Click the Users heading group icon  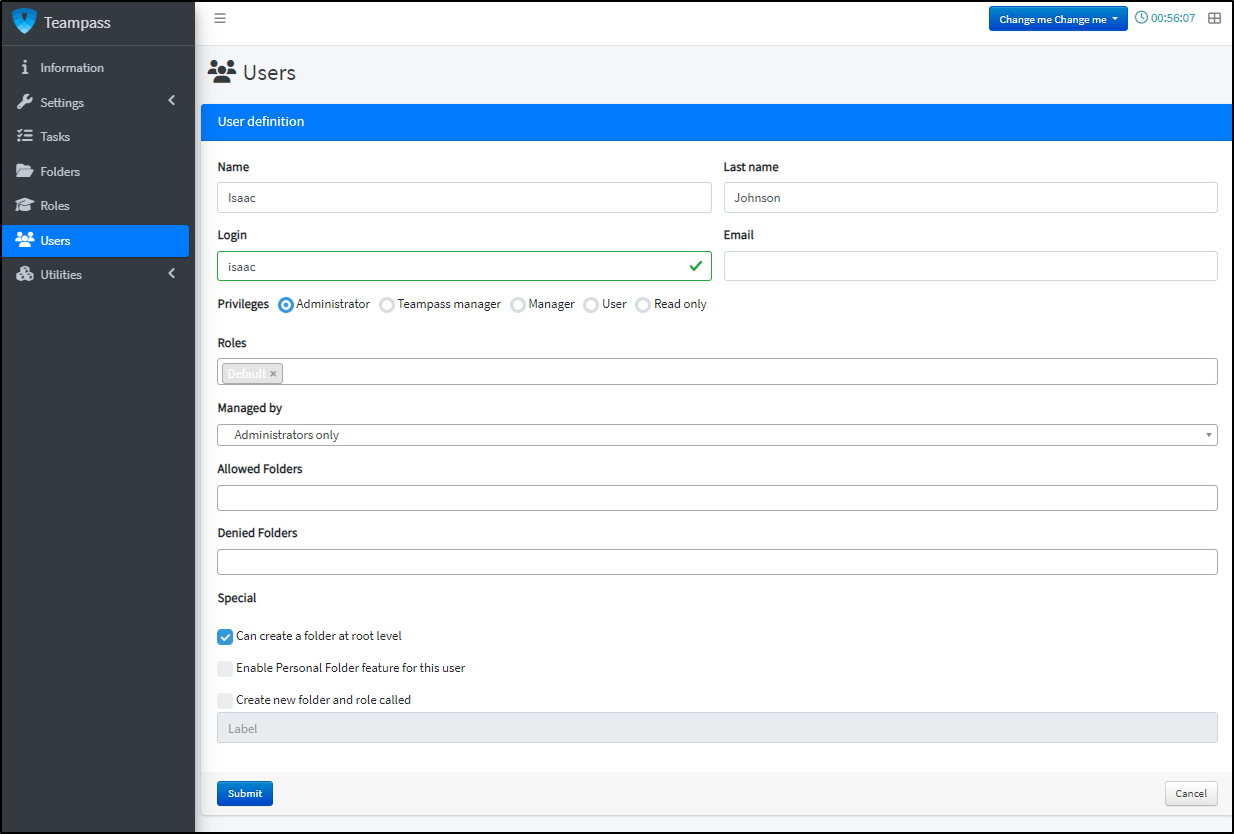pyautogui.click(x=221, y=72)
